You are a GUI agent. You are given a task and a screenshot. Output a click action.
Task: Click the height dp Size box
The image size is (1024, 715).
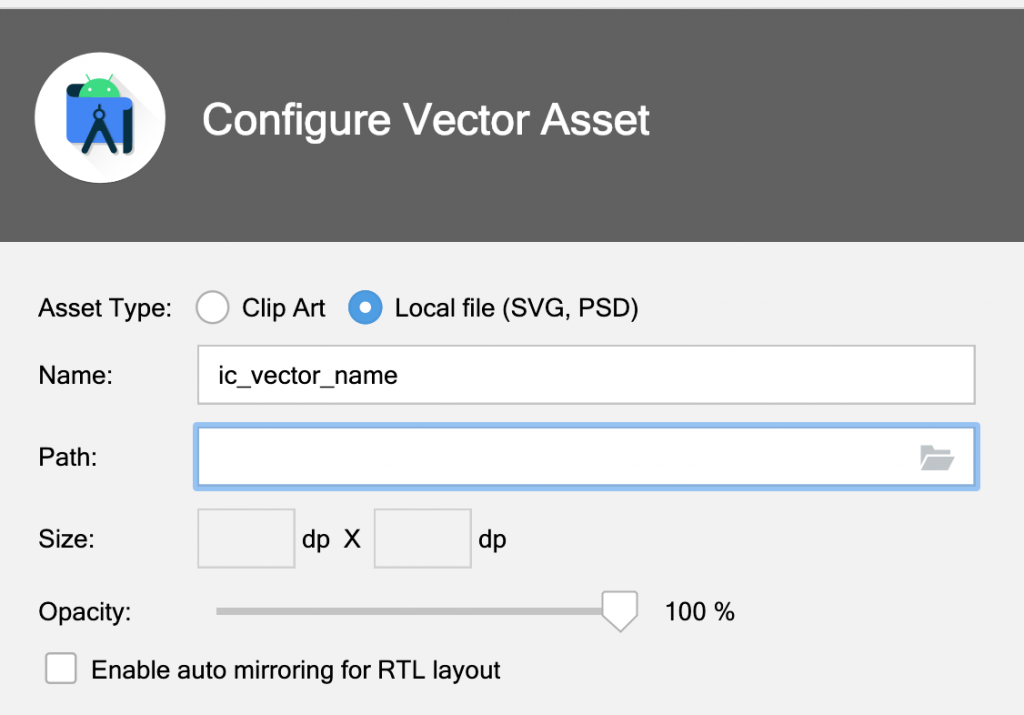coord(422,539)
